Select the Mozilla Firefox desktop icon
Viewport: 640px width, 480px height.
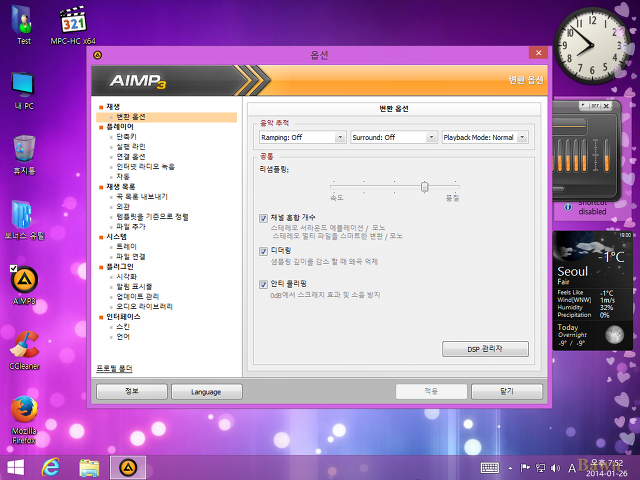coord(24,420)
